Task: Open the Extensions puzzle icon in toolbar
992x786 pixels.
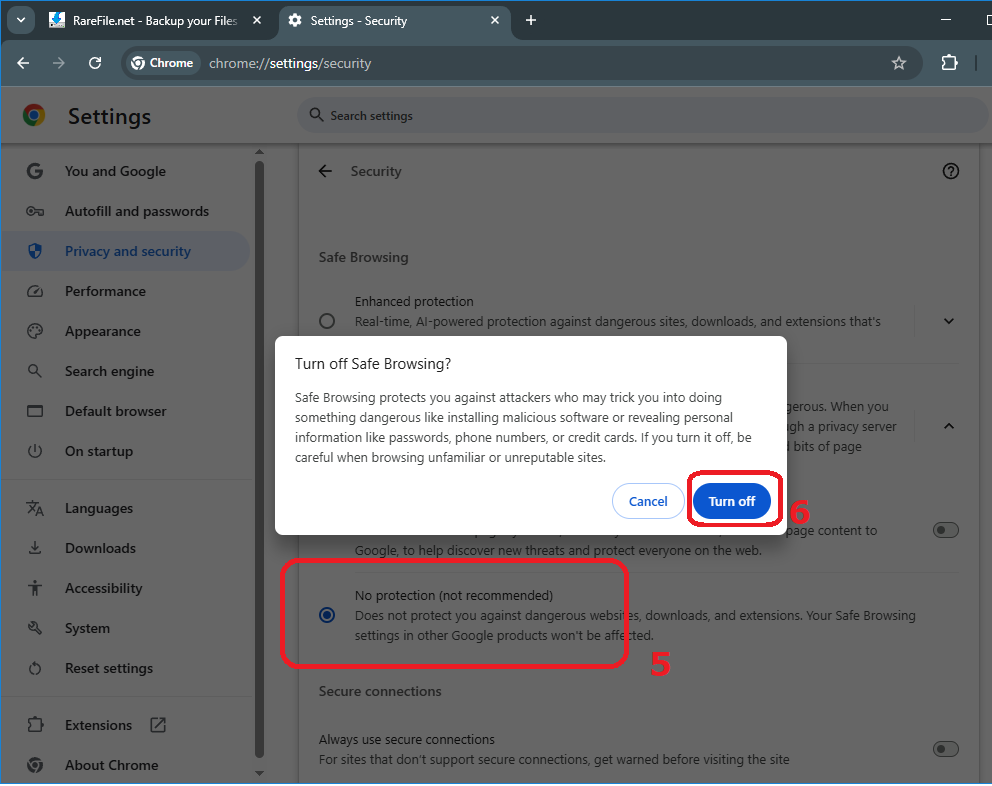Action: pyautogui.click(x=949, y=63)
